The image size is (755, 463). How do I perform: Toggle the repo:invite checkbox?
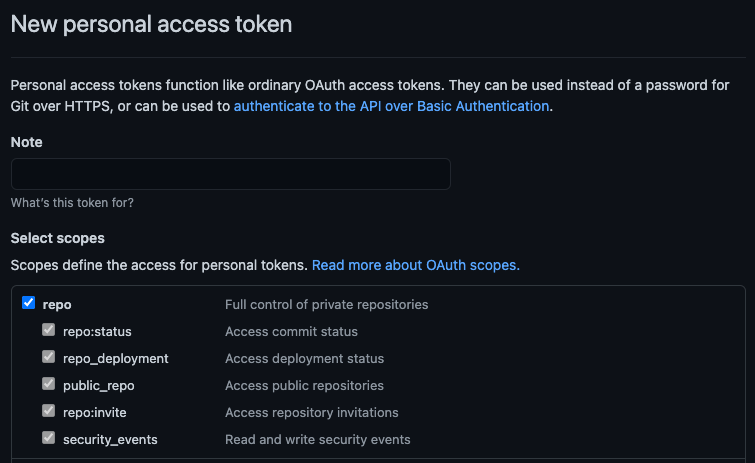[x=48, y=411]
